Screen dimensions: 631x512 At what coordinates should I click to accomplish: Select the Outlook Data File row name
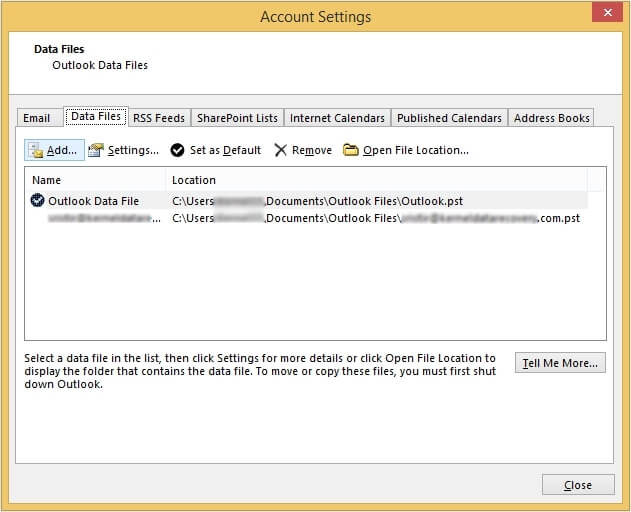pyautogui.click(x=93, y=201)
